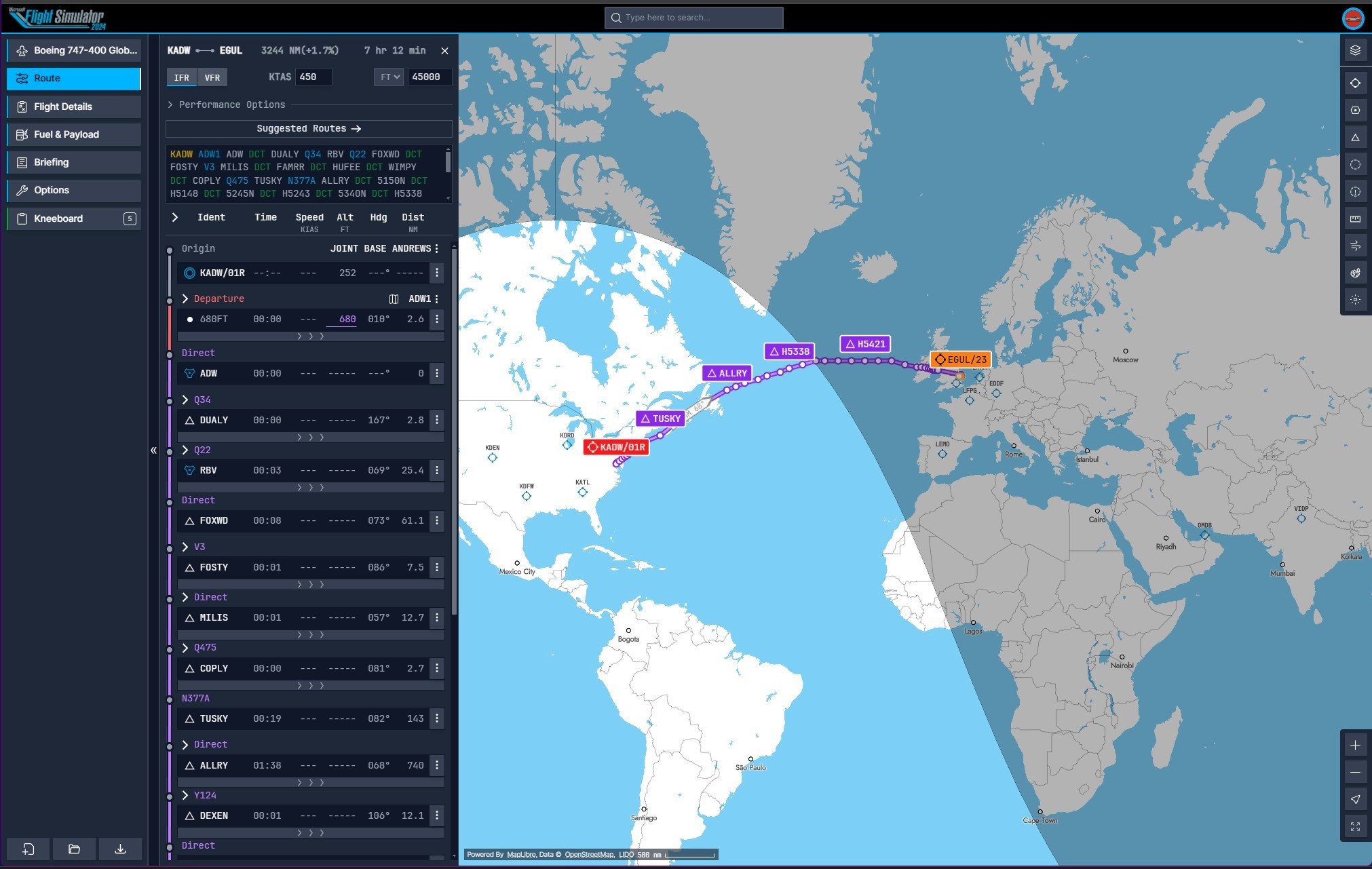Expand the V3 airway segment
This screenshot has height=869, width=1372.
[x=185, y=547]
